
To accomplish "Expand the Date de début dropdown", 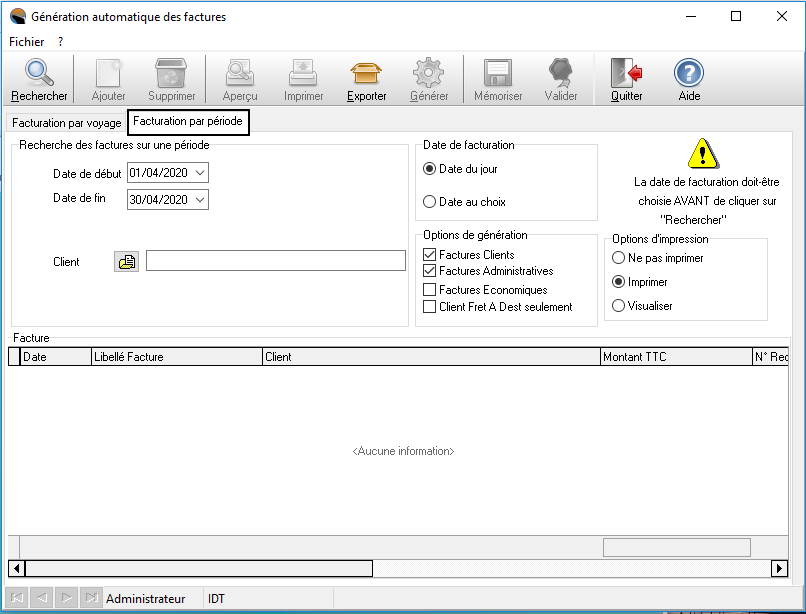I will pos(200,173).
